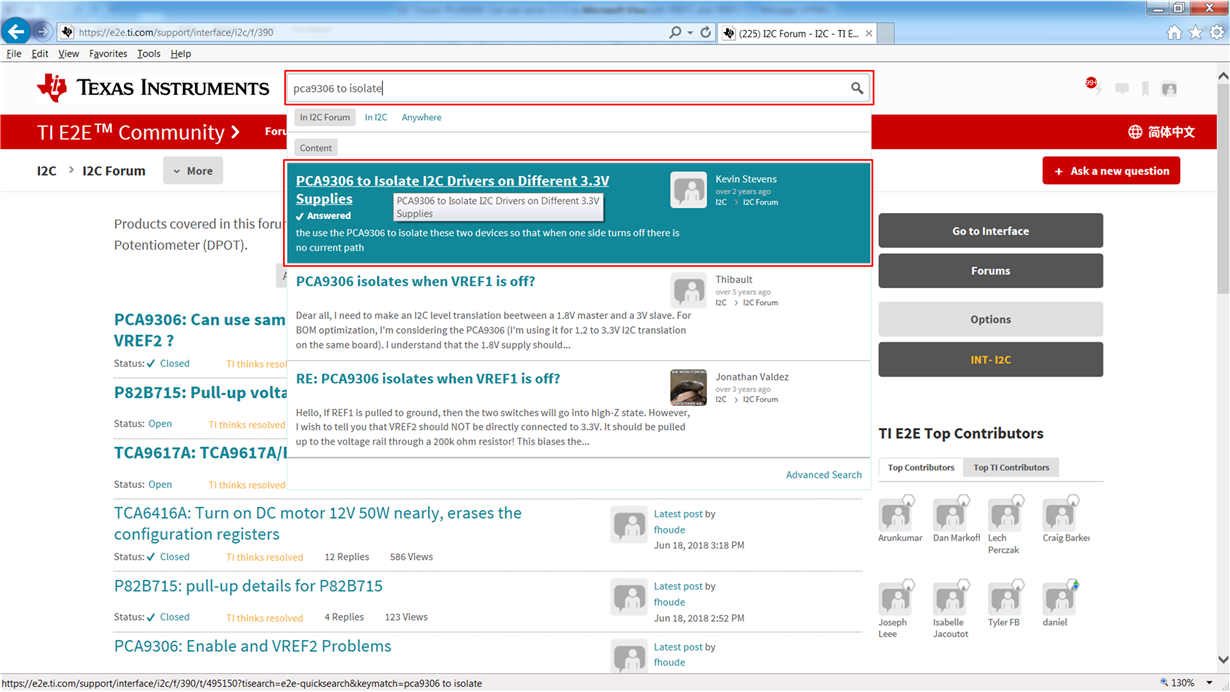Refresh the page with the reload icon
This screenshot has width=1230, height=692.
[x=705, y=33]
